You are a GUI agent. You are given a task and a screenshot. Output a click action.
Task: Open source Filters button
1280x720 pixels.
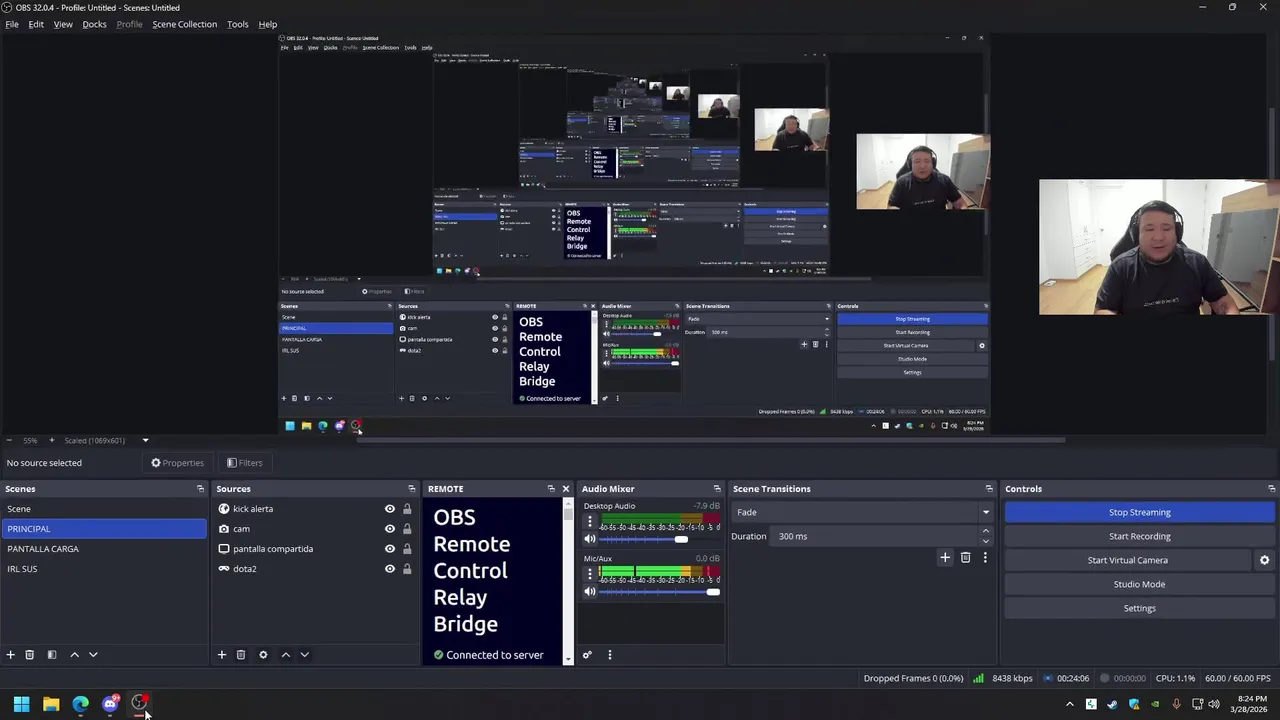[x=245, y=463]
